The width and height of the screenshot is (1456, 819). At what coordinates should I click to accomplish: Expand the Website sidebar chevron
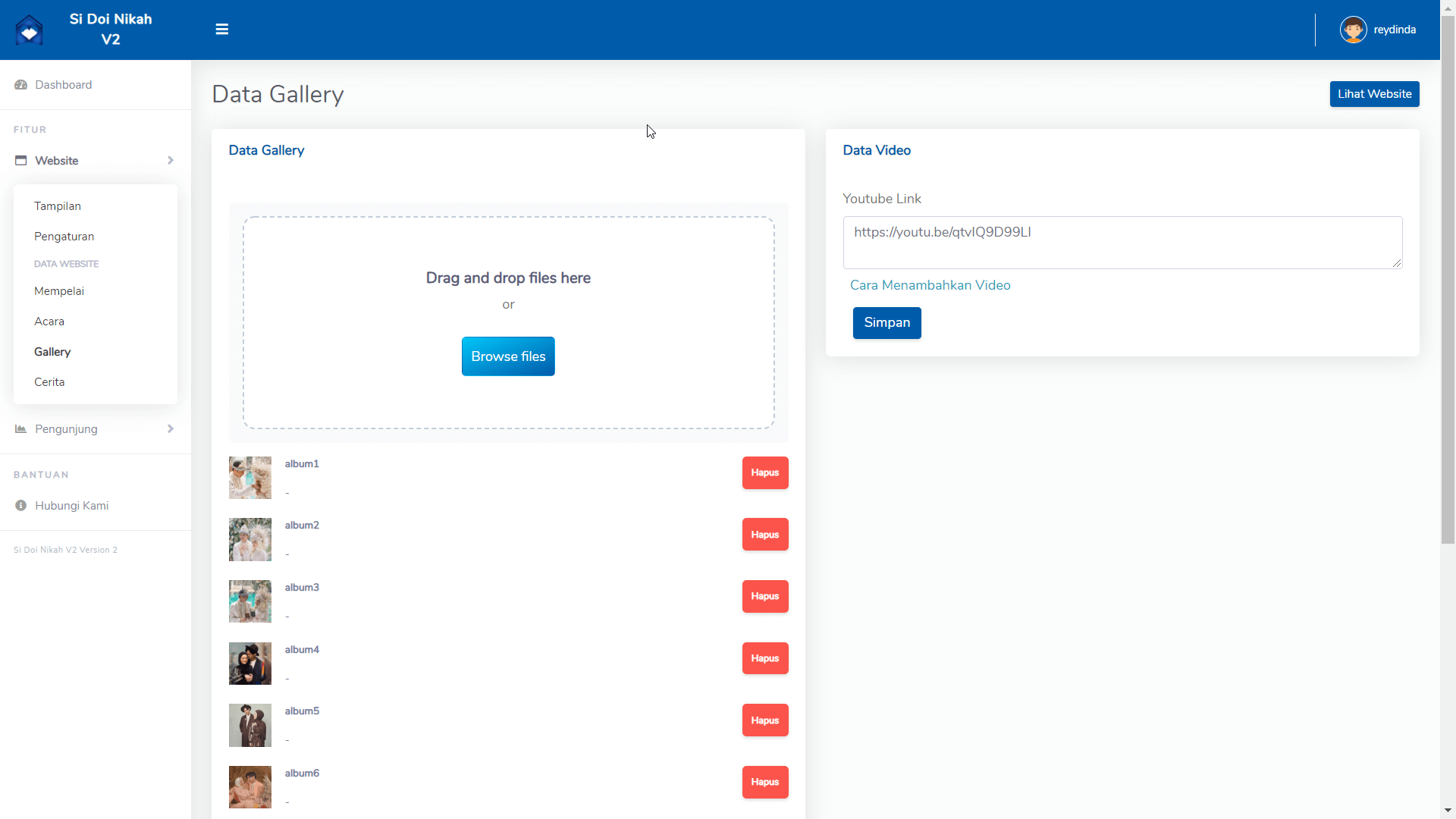pos(171,160)
